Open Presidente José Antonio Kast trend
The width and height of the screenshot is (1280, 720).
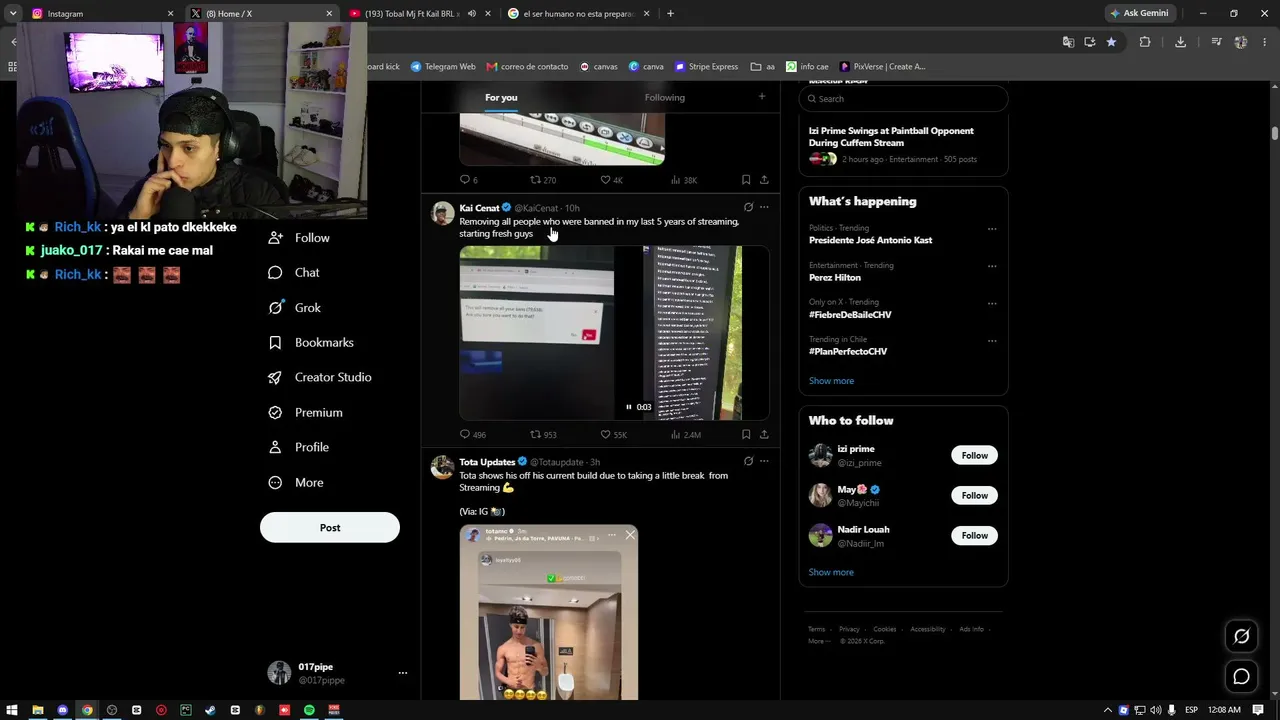(x=870, y=241)
